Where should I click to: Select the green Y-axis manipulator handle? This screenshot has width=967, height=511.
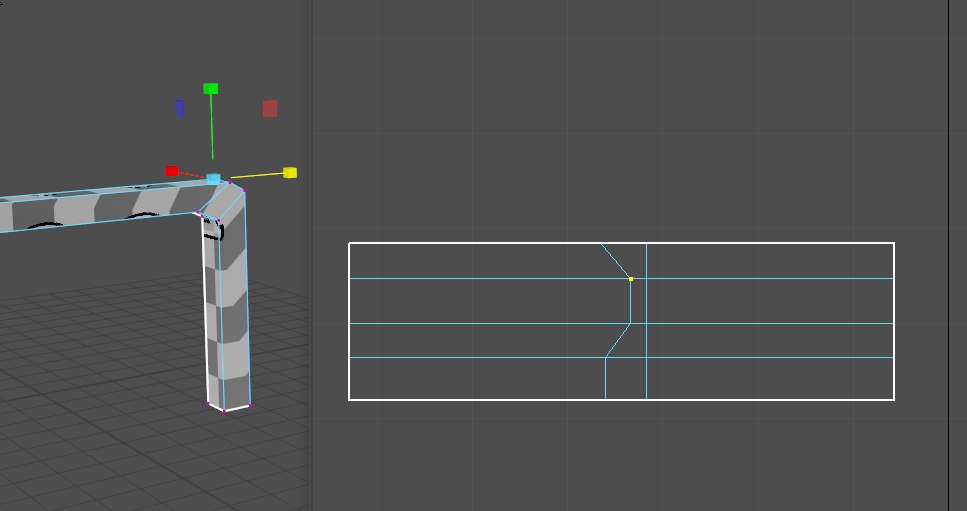click(x=210, y=89)
